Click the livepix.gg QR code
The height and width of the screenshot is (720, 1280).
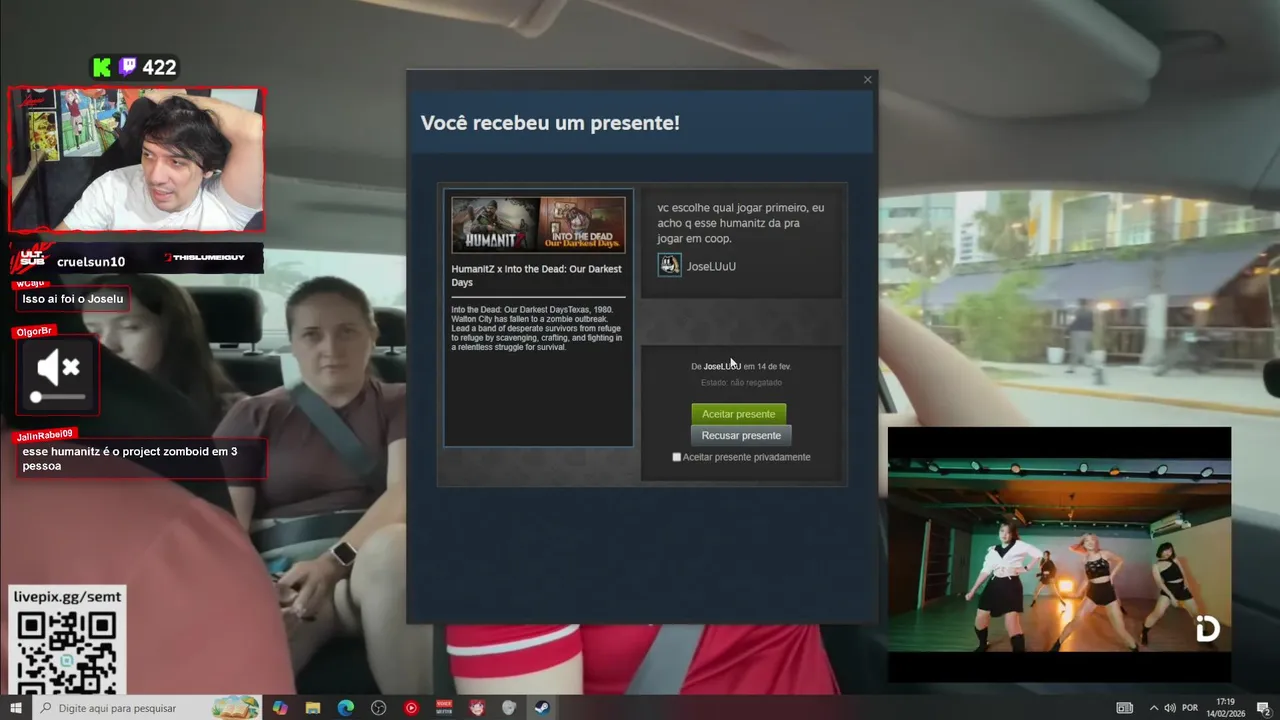point(67,652)
